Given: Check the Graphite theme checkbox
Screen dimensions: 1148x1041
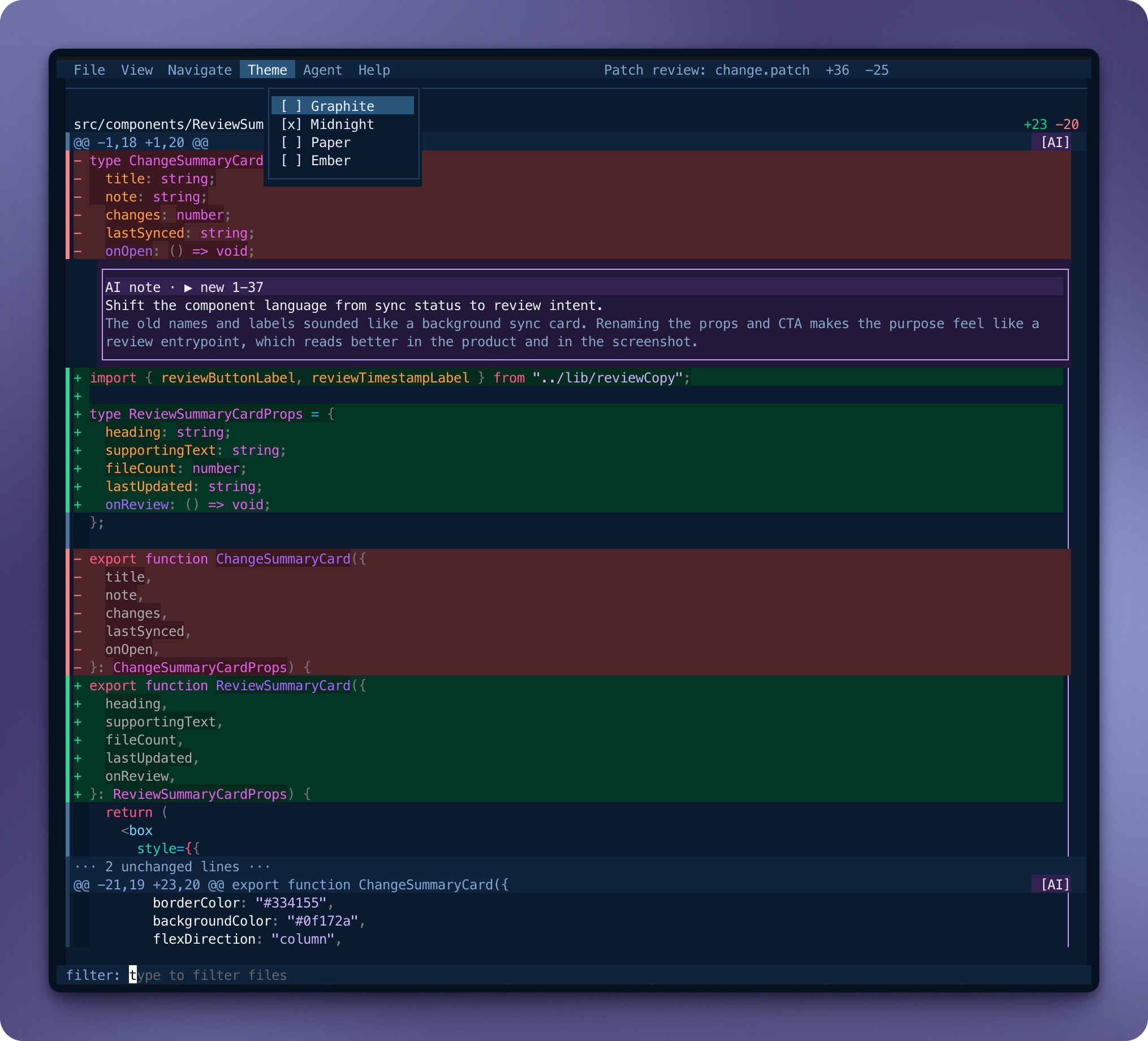Looking at the screenshot, I should [291, 105].
